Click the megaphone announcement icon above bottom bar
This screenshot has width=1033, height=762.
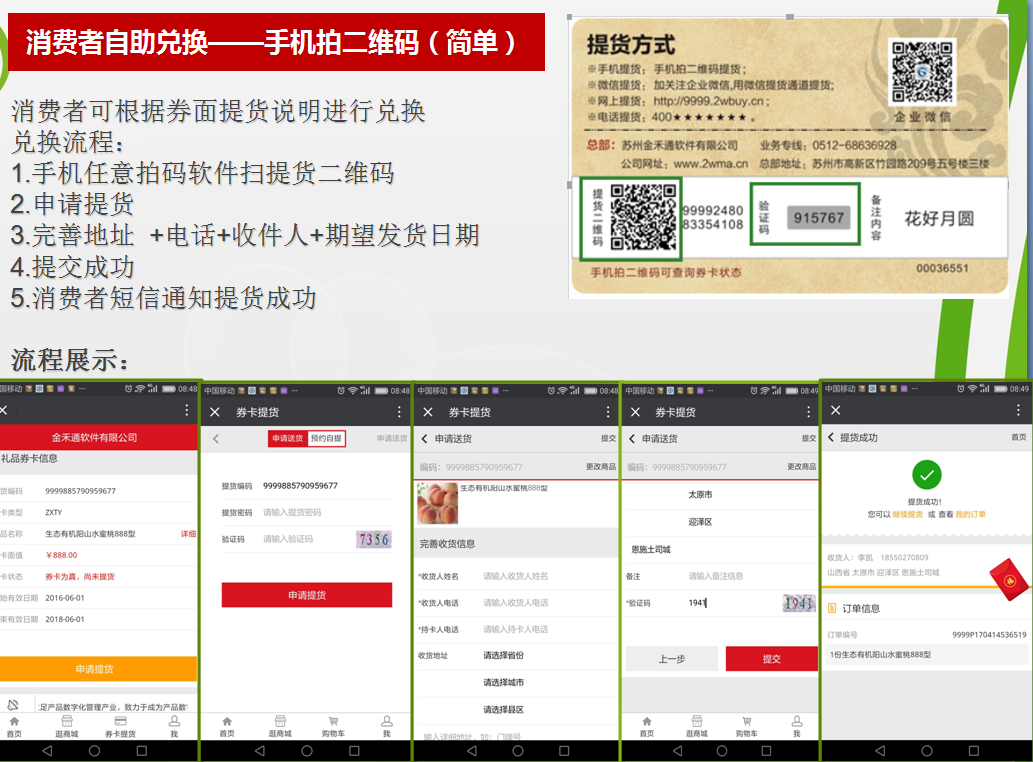(13, 705)
